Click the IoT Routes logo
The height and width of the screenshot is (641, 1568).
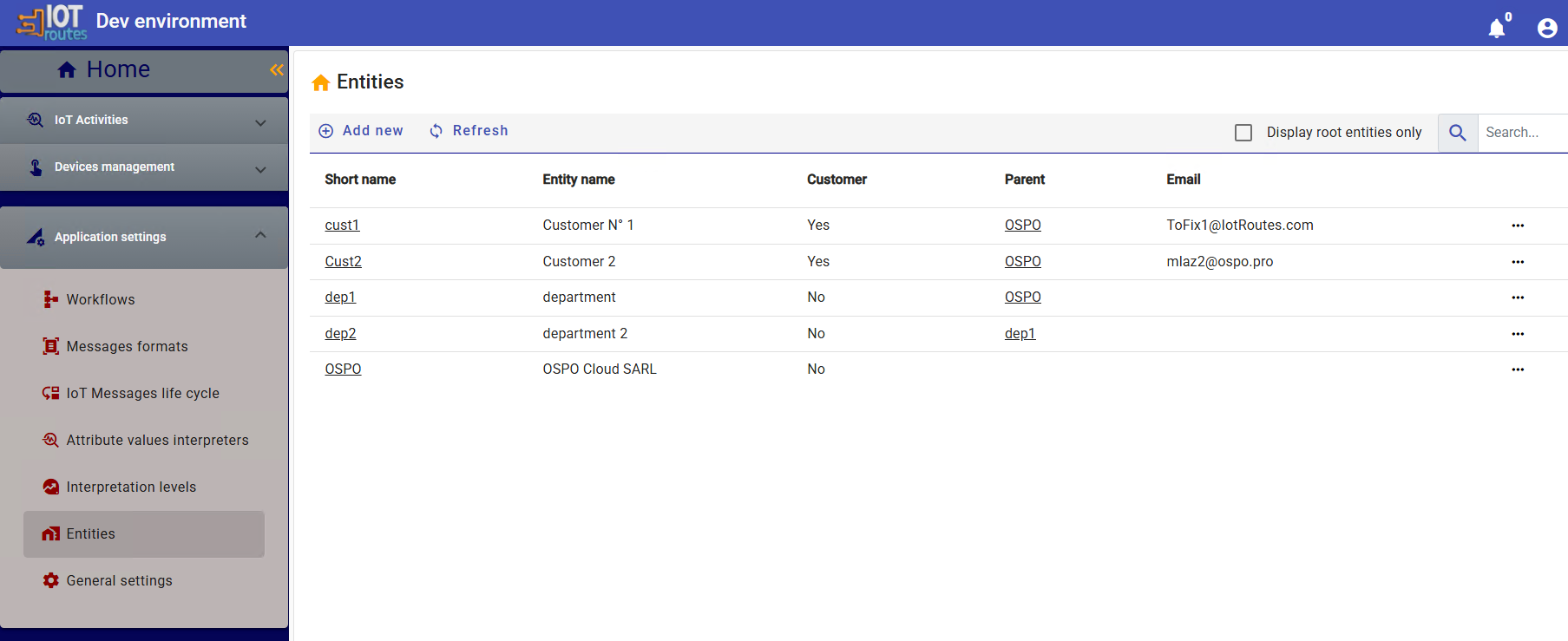tap(52, 23)
